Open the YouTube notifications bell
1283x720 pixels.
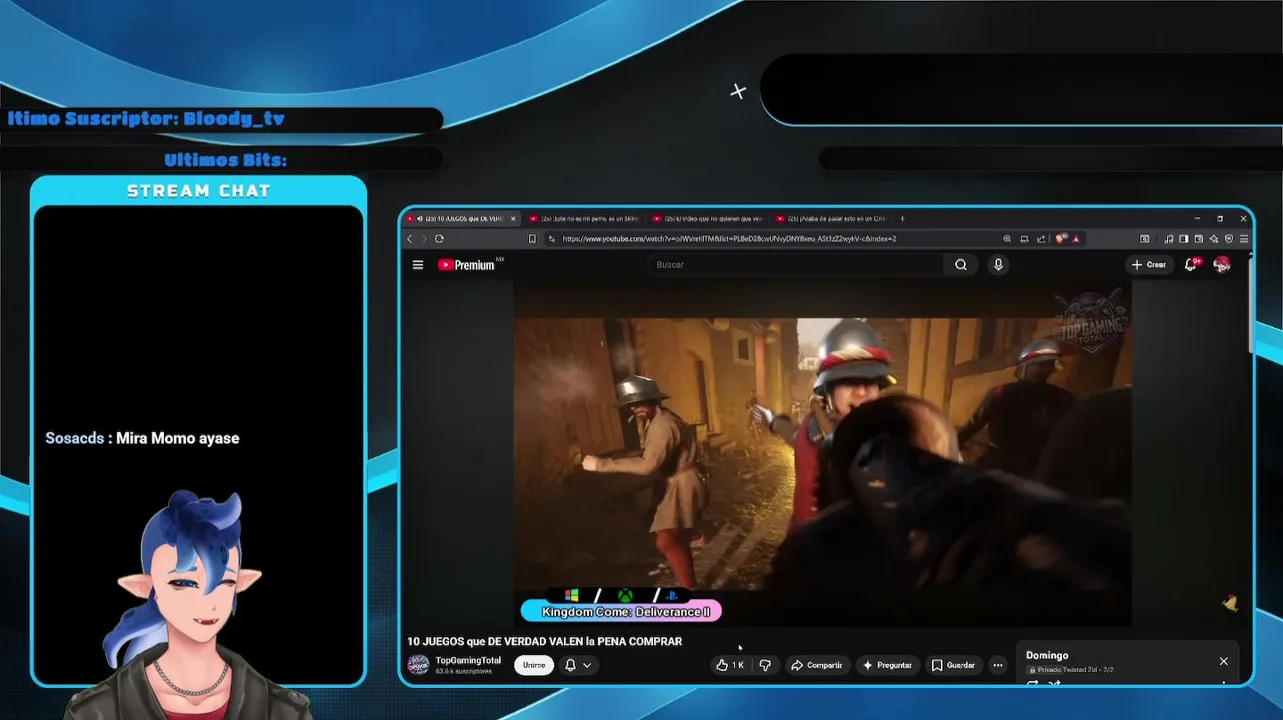tap(1191, 265)
